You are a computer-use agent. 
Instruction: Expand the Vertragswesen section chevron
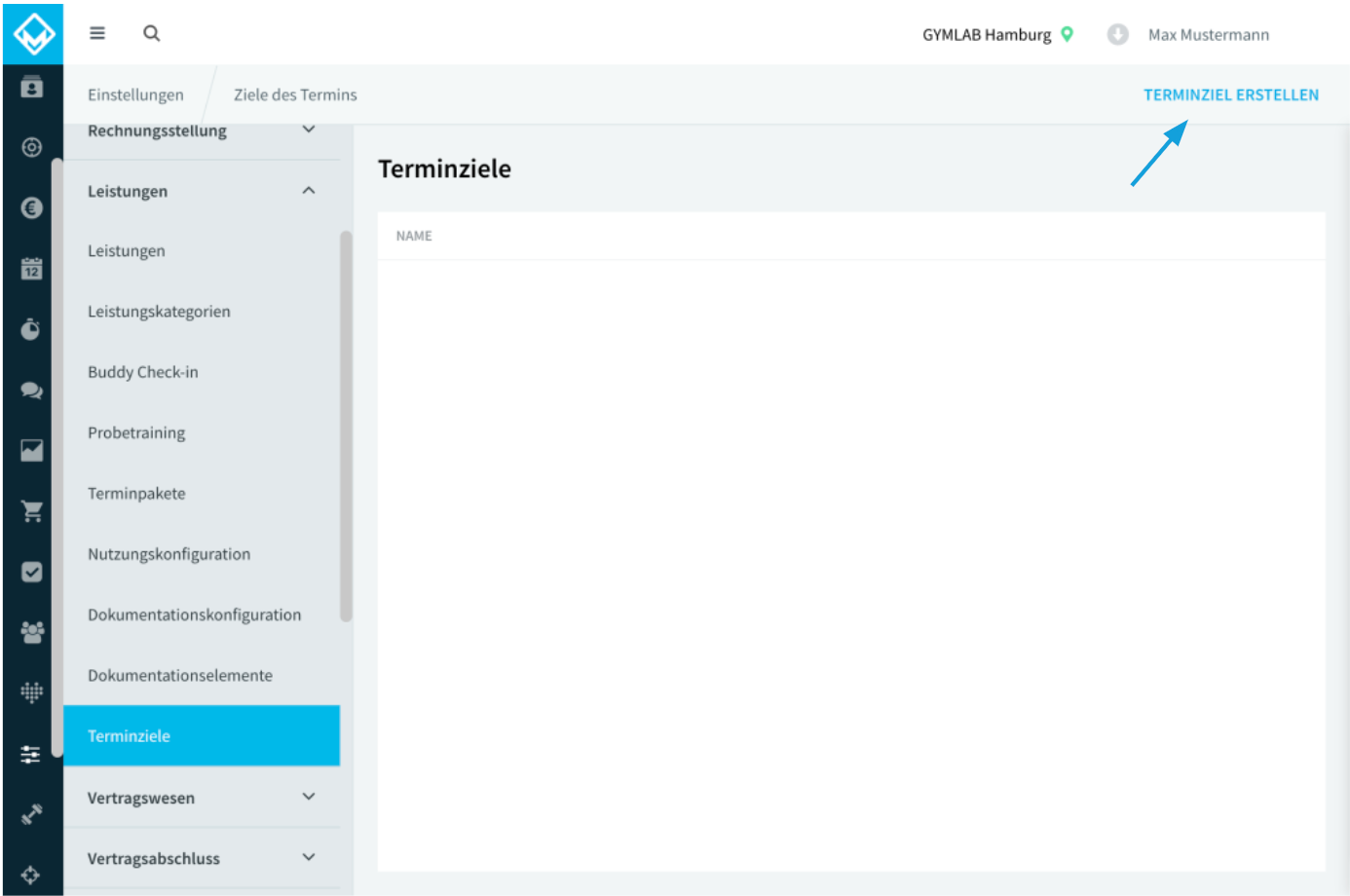tap(309, 797)
